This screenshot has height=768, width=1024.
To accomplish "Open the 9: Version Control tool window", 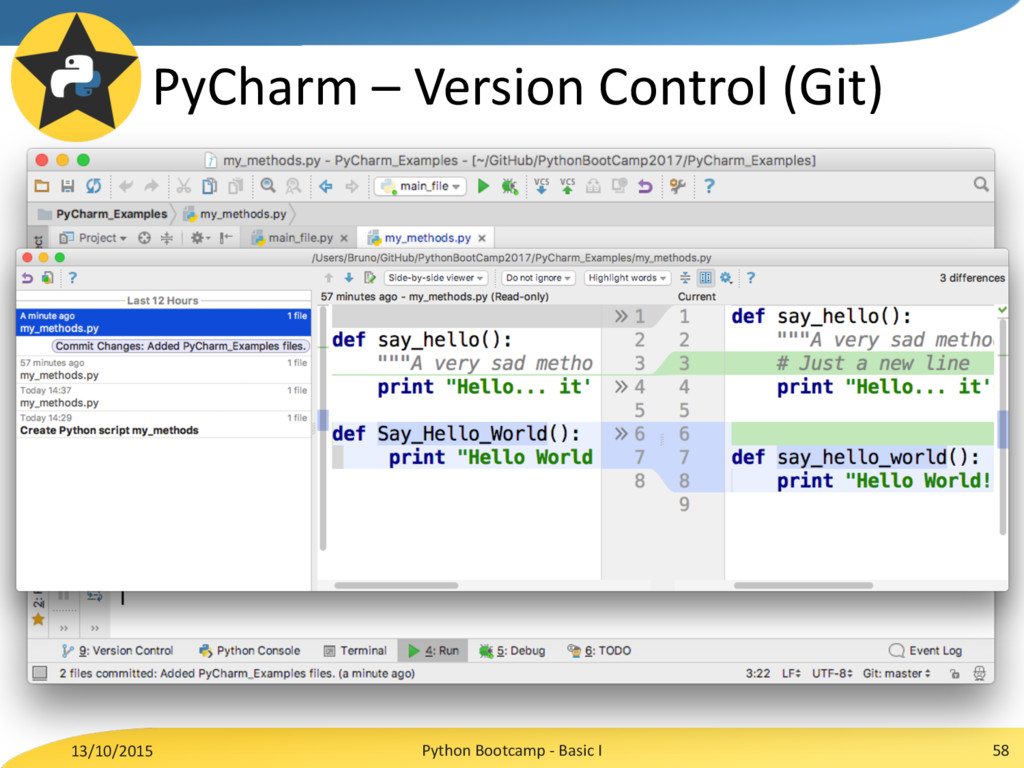I will tap(118, 651).
